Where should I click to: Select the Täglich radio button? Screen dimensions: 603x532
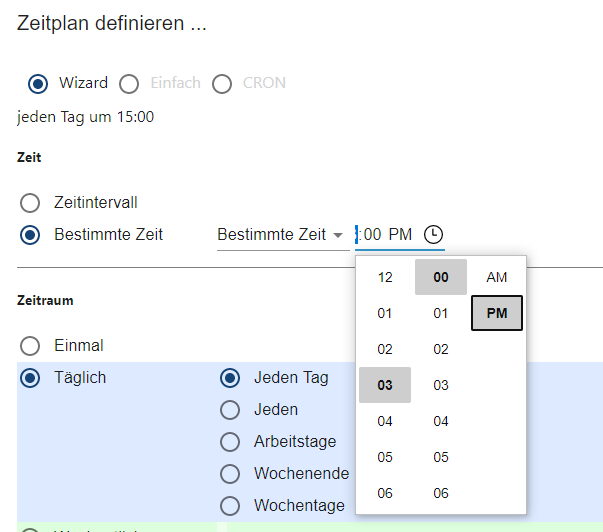pyautogui.click(x=31, y=378)
